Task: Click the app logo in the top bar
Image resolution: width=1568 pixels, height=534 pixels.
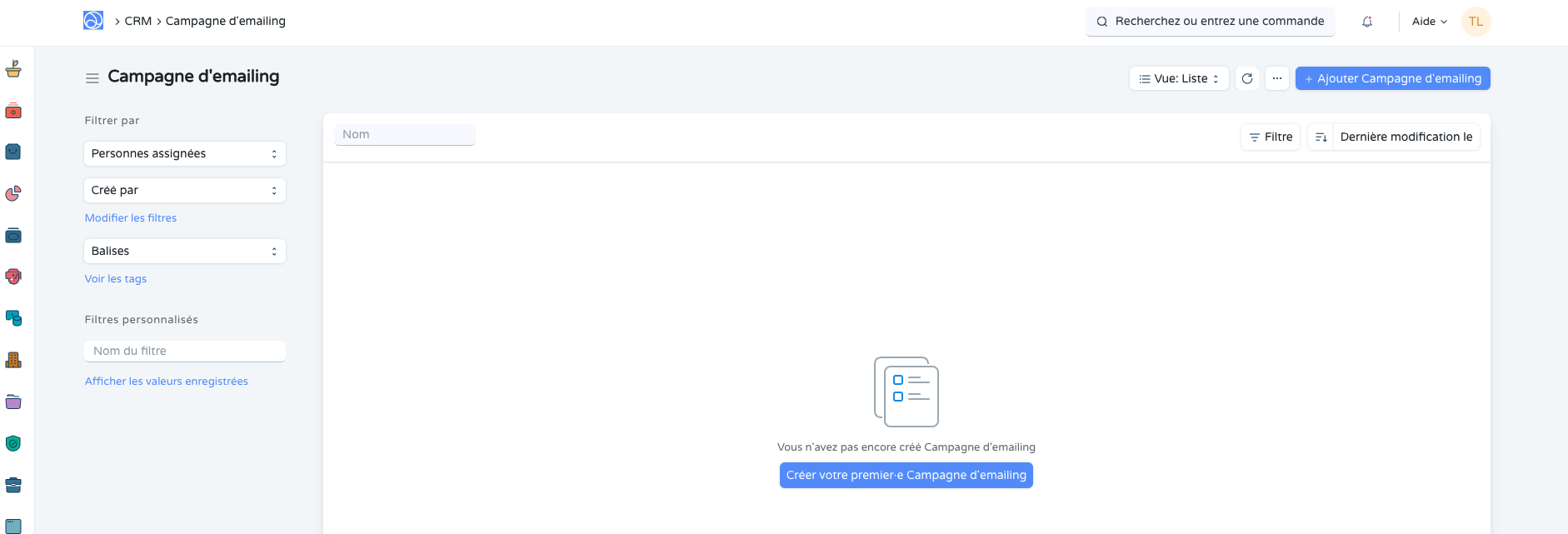Action: point(93,21)
